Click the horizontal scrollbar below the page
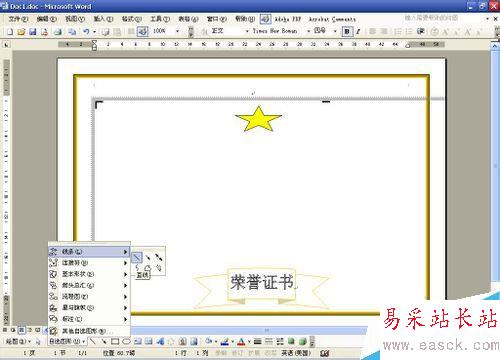Image resolution: width=500 pixels, height=360 pixels. coord(248,331)
